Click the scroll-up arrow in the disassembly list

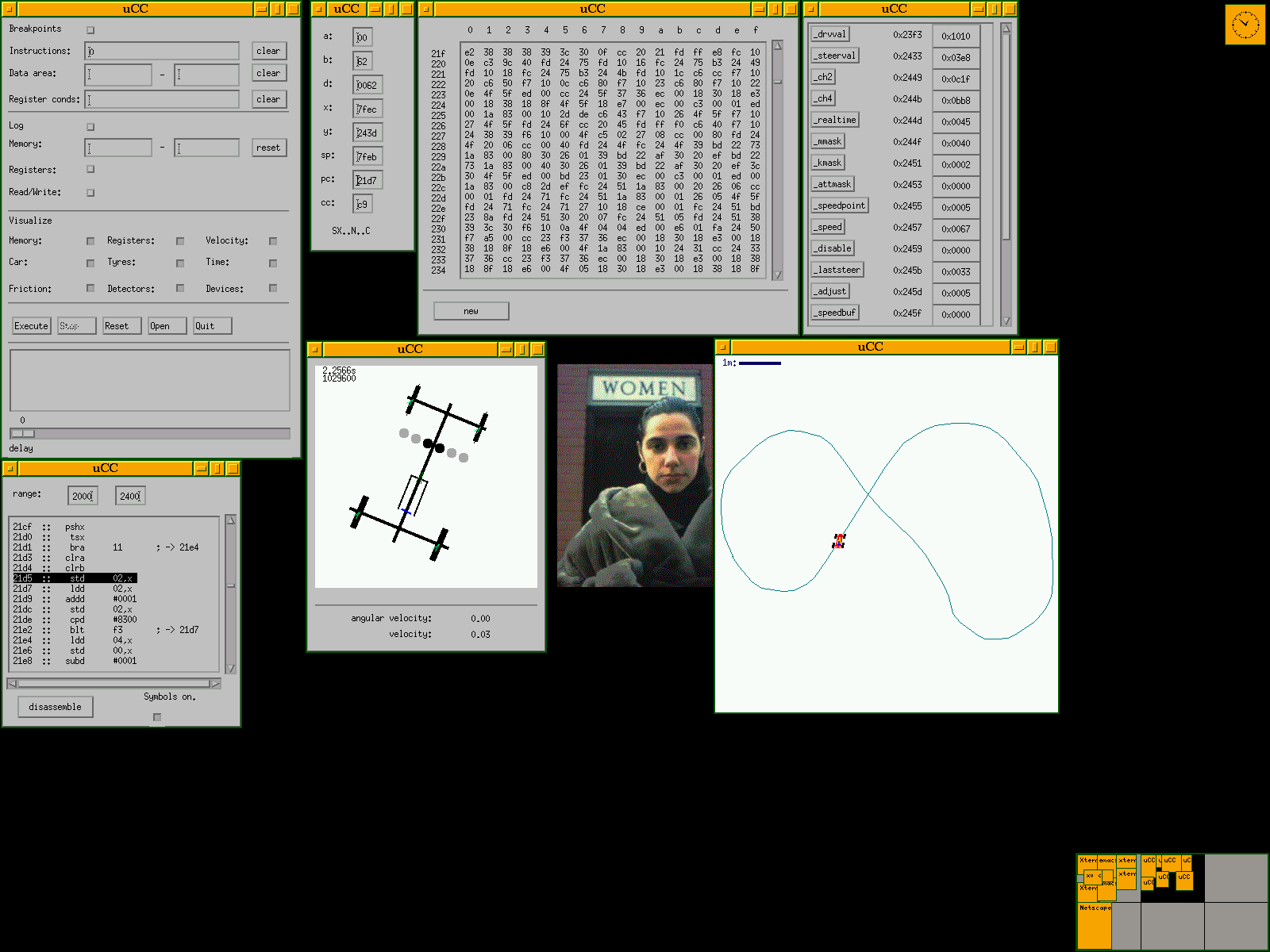[230, 520]
